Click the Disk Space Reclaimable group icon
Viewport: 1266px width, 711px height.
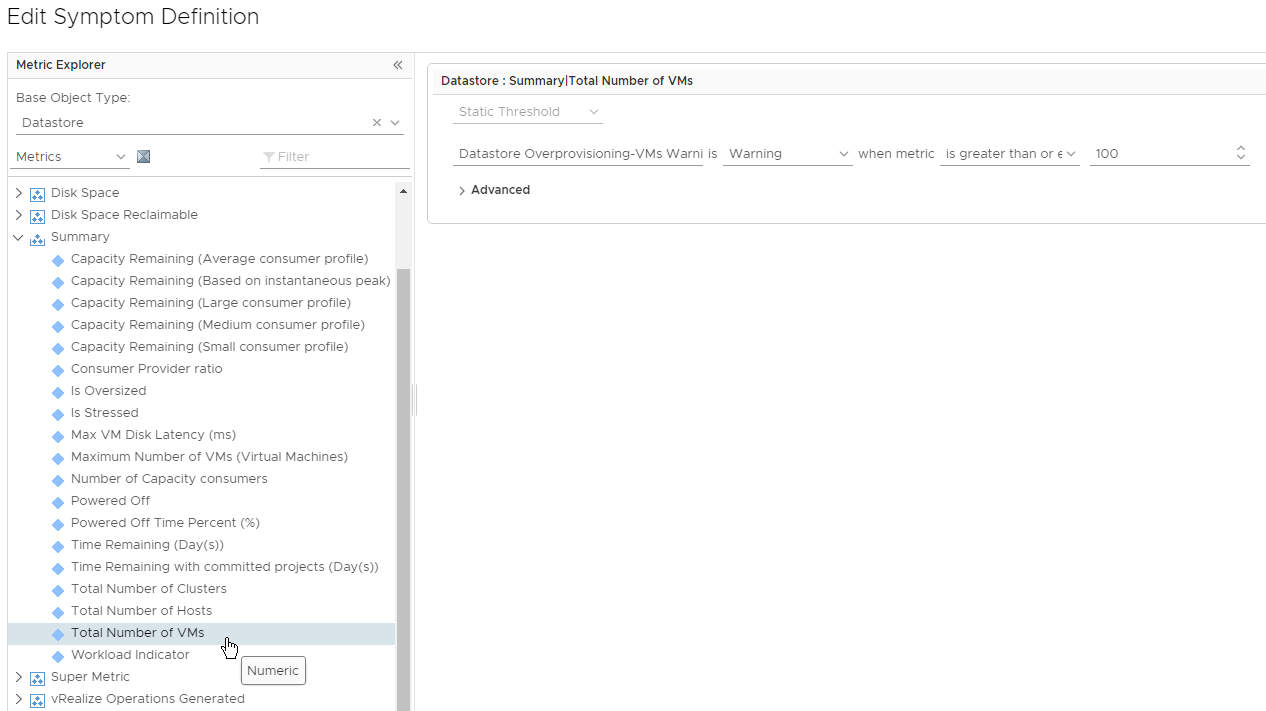coord(38,215)
